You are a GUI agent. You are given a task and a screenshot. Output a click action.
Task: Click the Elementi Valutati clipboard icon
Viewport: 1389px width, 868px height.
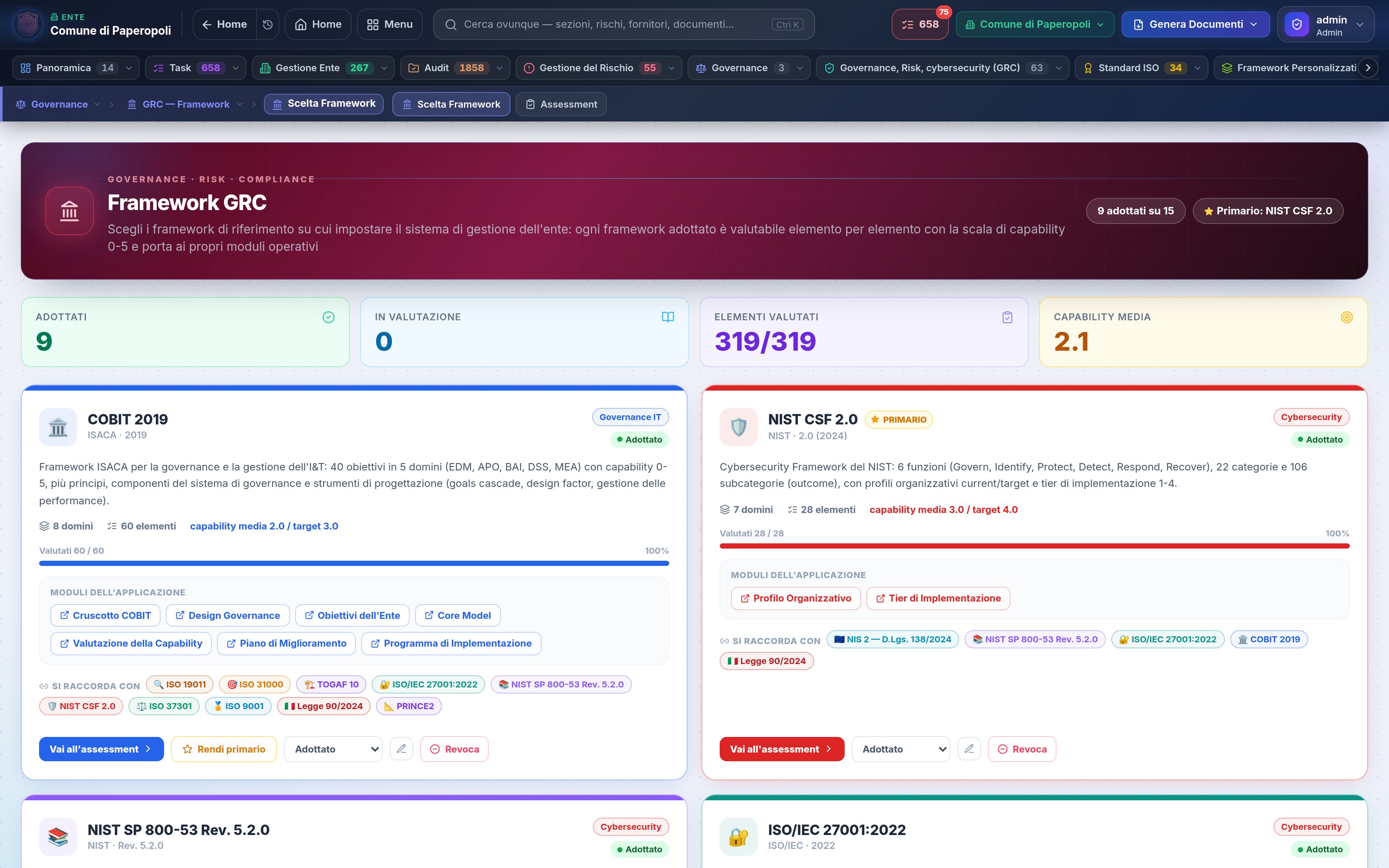tap(1007, 317)
